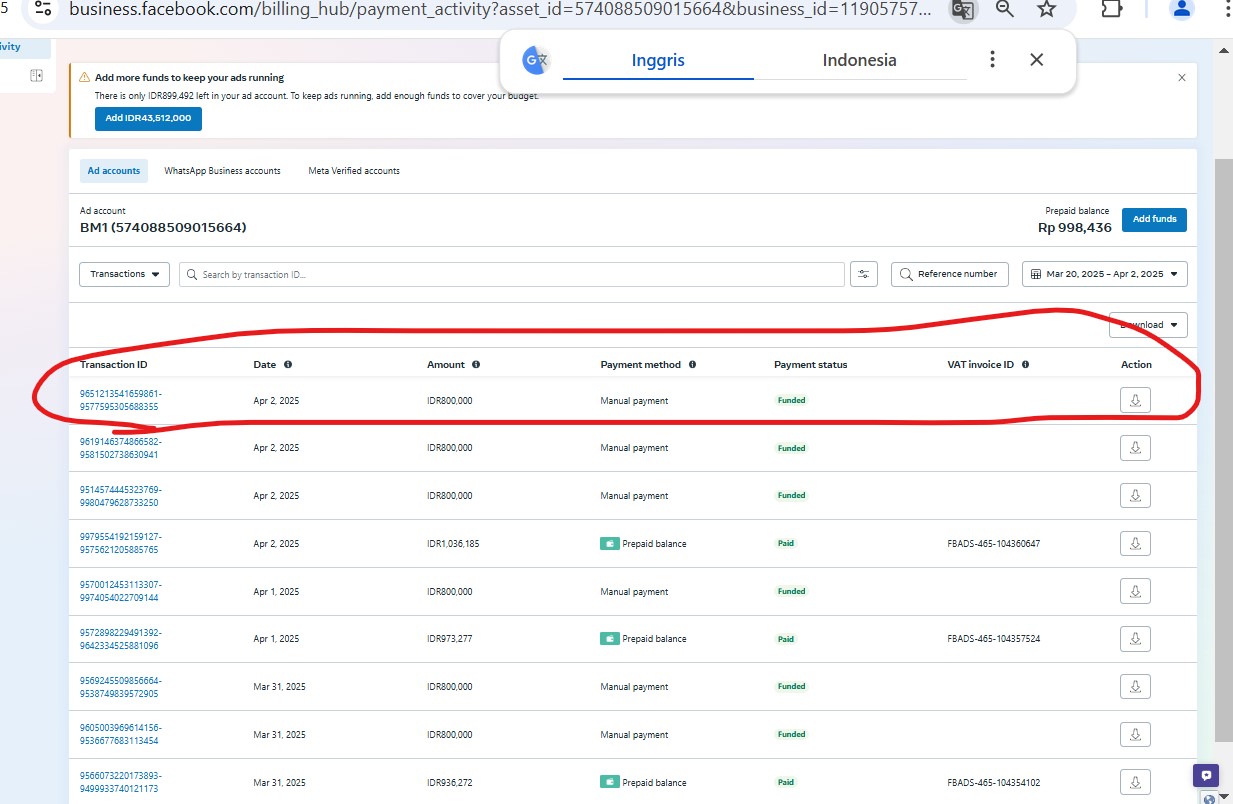Image resolution: width=1233 pixels, height=804 pixels.
Task: Click the filter settings icon beside search
Action: (x=863, y=274)
